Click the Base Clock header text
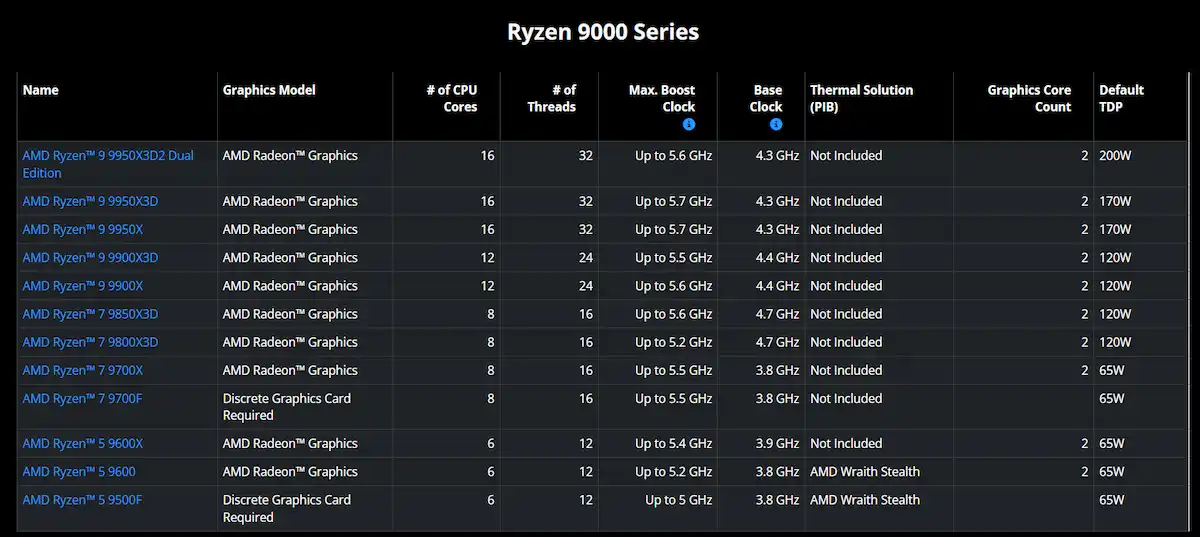The height and width of the screenshot is (537, 1200). pyautogui.click(x=766, y=98)
